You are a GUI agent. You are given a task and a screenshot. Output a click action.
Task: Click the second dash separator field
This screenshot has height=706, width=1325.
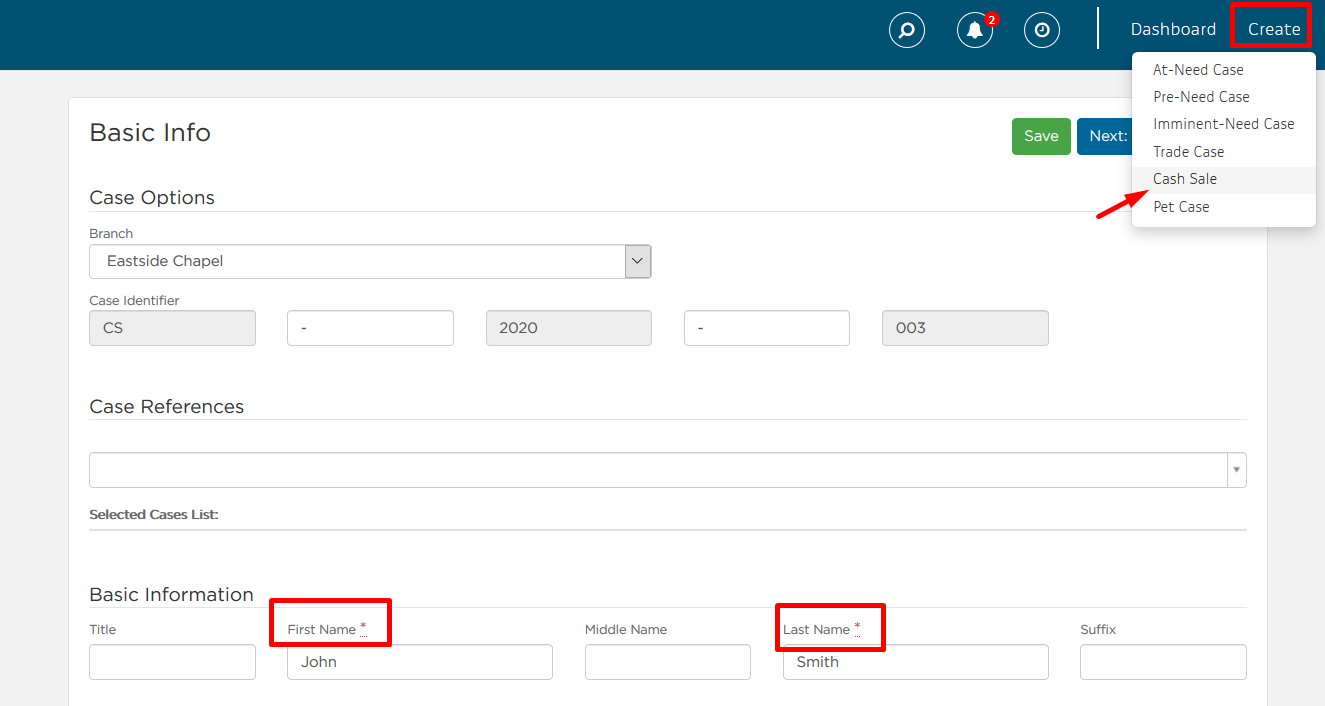[767, 328]
